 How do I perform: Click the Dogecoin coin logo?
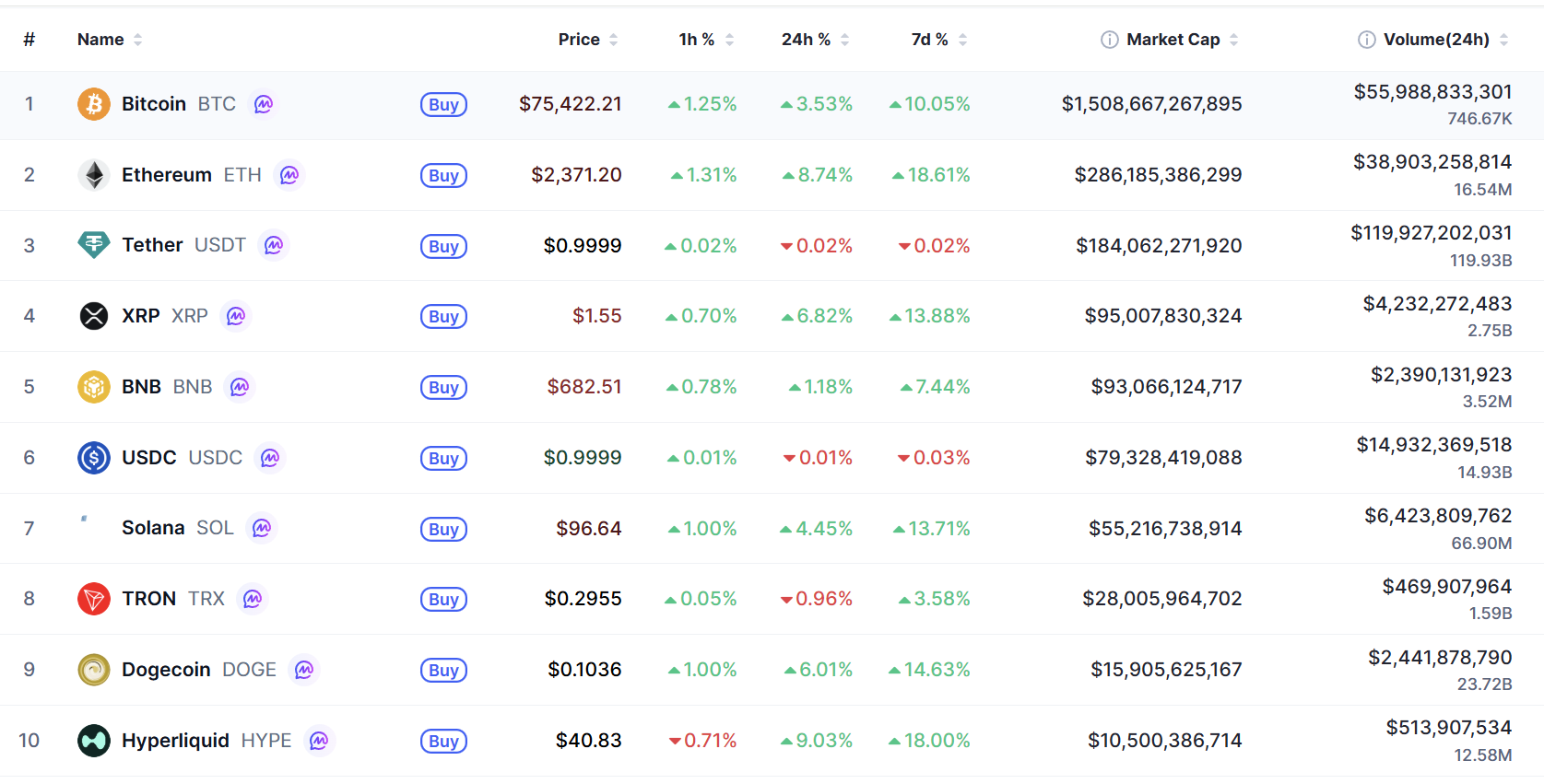tap(93, 670)
